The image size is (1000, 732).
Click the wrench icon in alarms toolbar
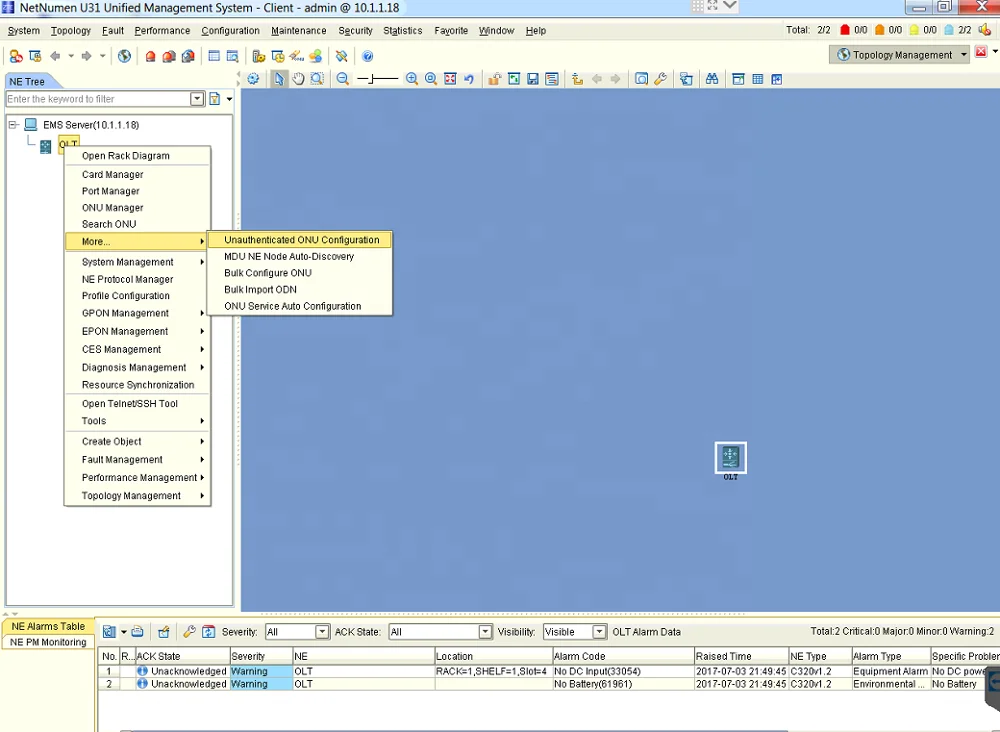[189, 632]
